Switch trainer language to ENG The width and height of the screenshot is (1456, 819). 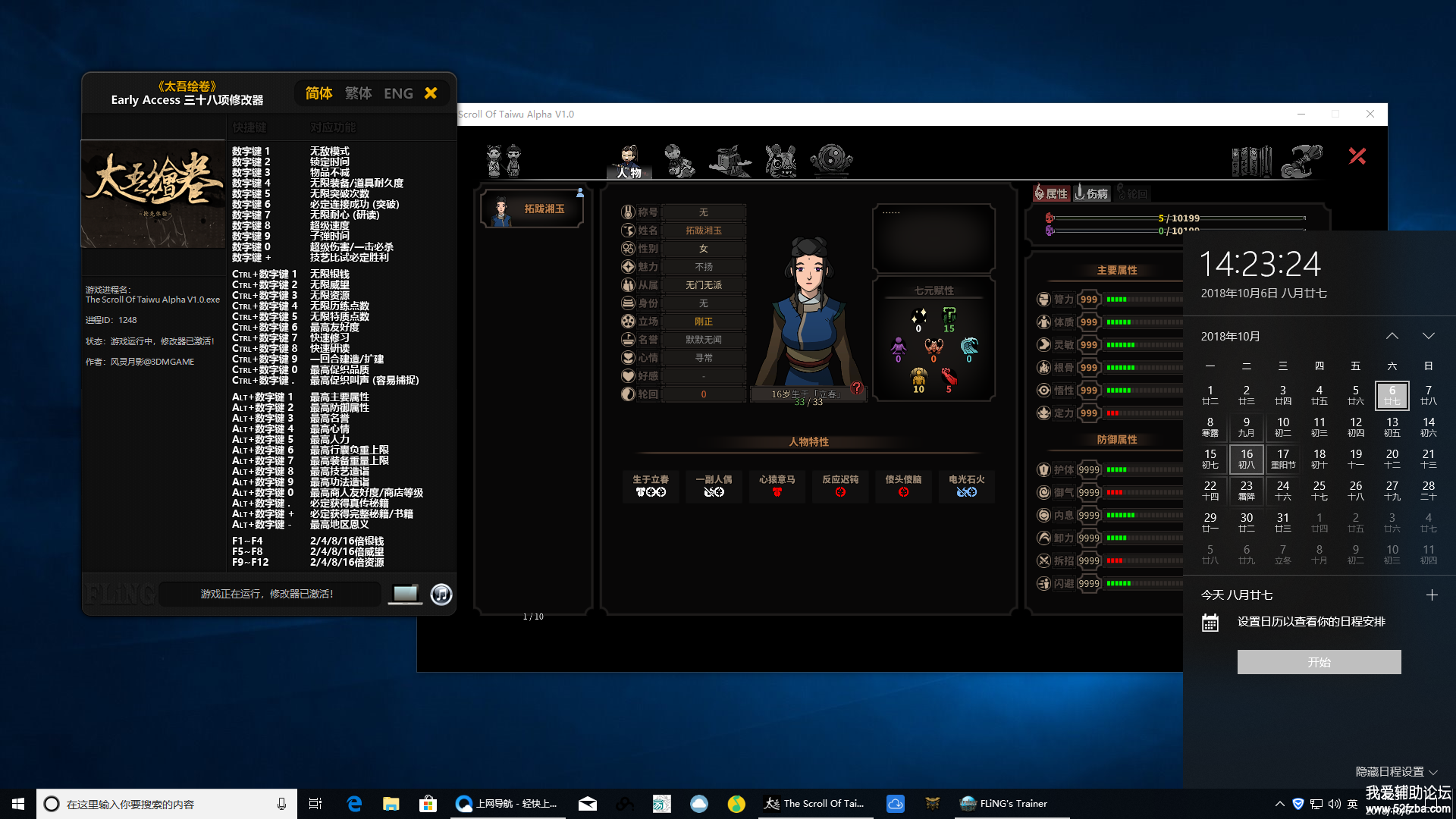(398, 93)
